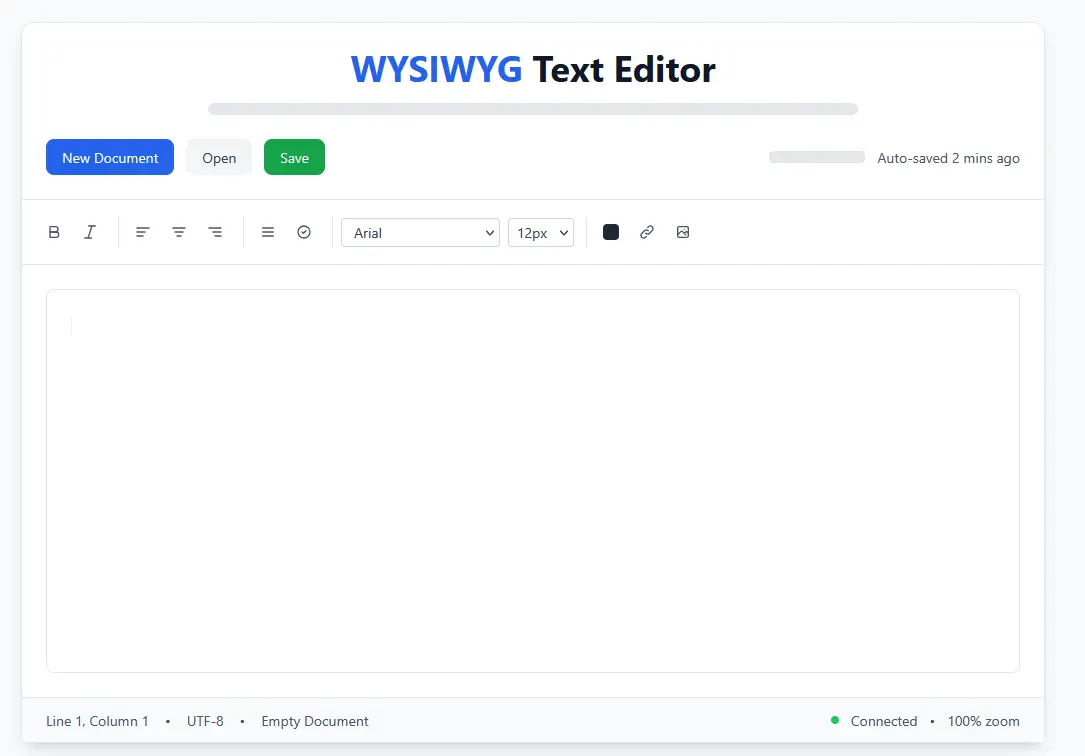The image size is (1085, 756).
Task: Click the UTF-8 encoding label
Action: pos(205,721)
